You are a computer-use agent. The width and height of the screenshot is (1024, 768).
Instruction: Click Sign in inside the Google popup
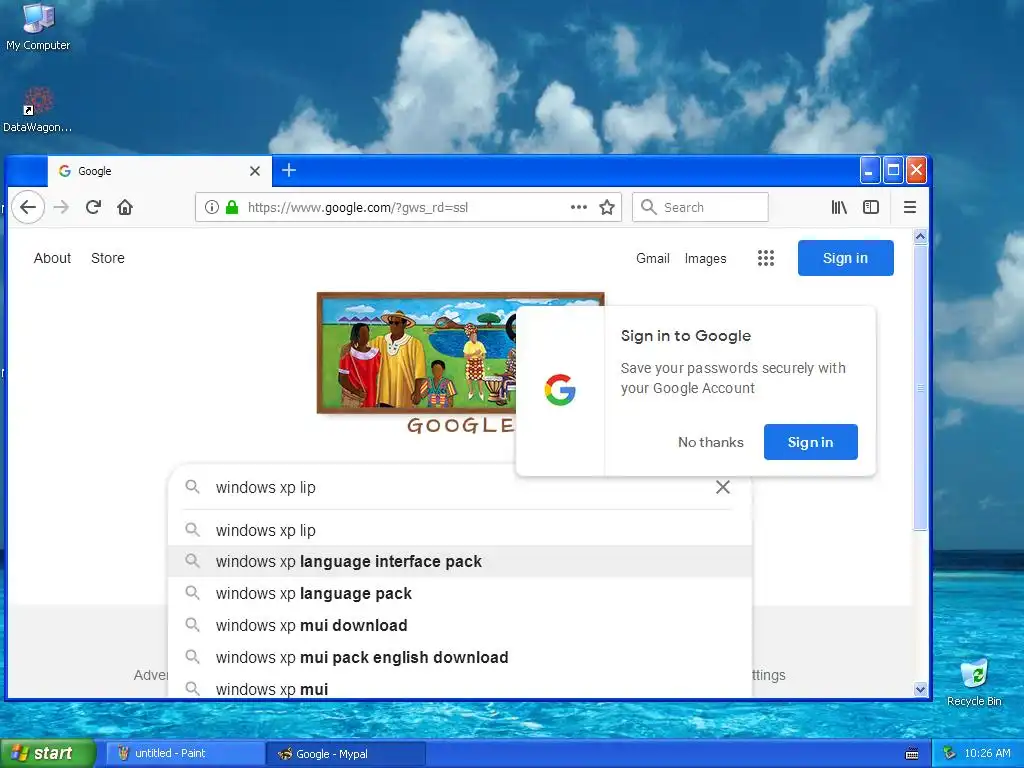tap(810, 442)
